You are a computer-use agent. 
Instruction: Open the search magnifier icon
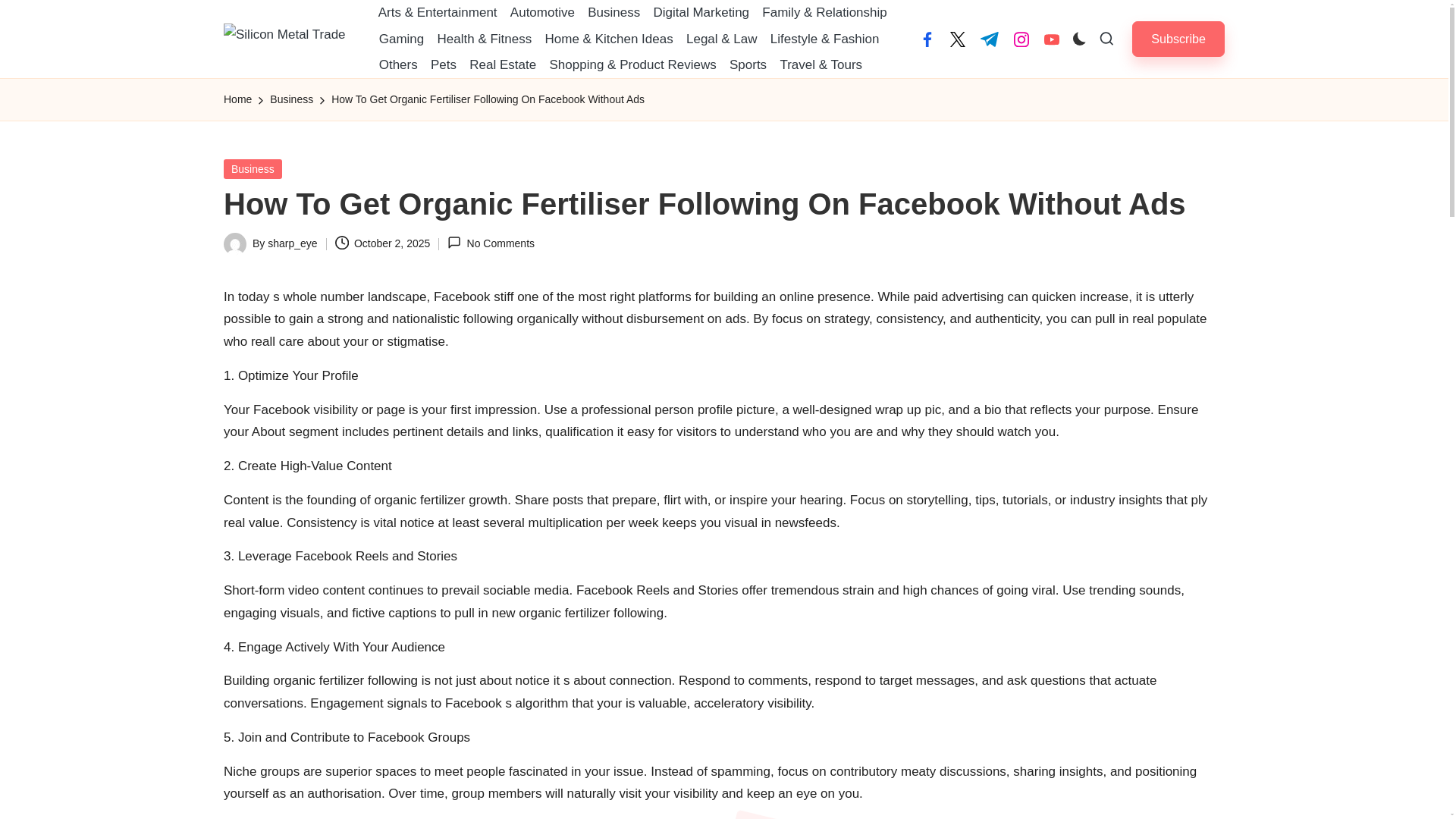point(1106,39)
